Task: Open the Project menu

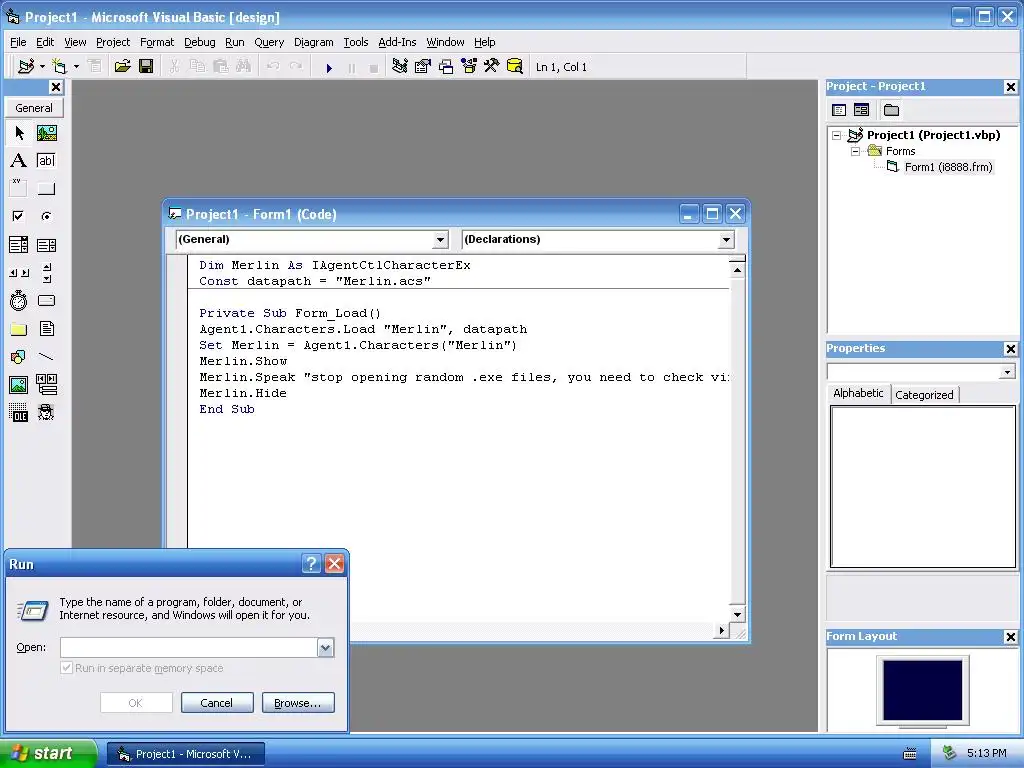Action: 113,42
